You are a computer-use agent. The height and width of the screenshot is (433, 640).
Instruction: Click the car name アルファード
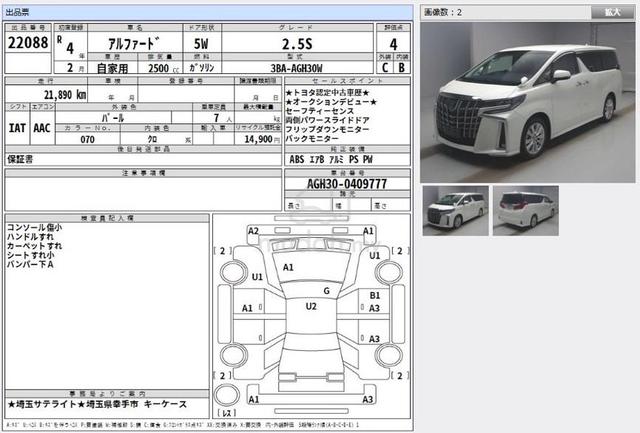tap(134, 44)
